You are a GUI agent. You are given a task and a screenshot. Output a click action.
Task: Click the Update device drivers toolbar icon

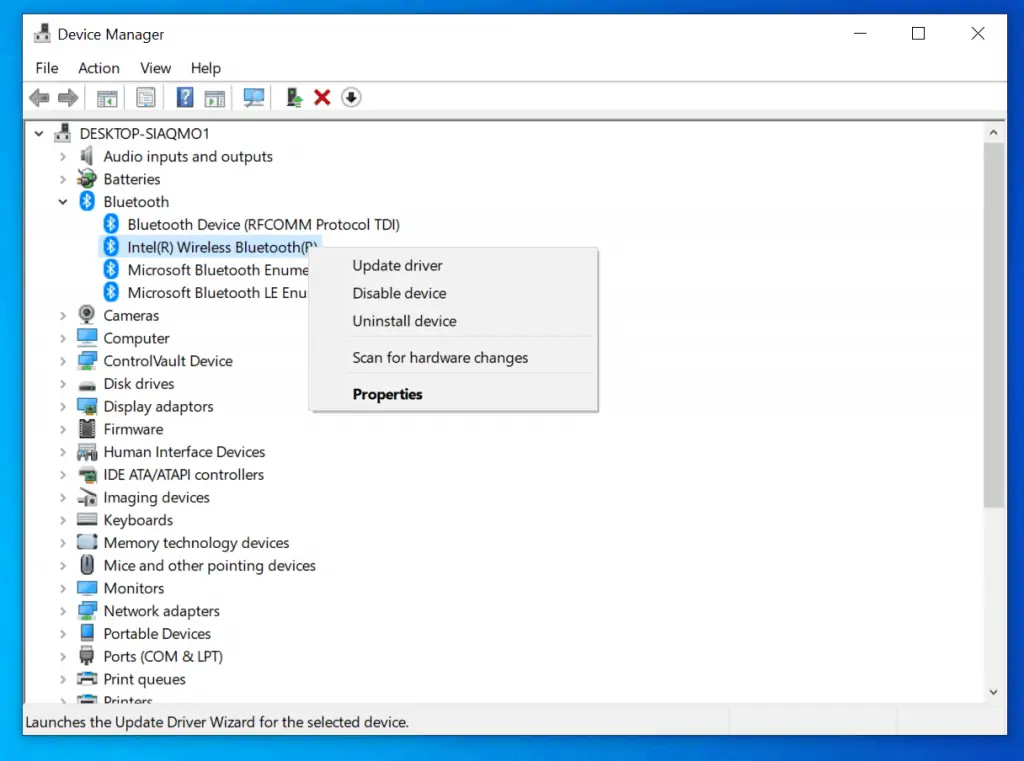[293, 97]
